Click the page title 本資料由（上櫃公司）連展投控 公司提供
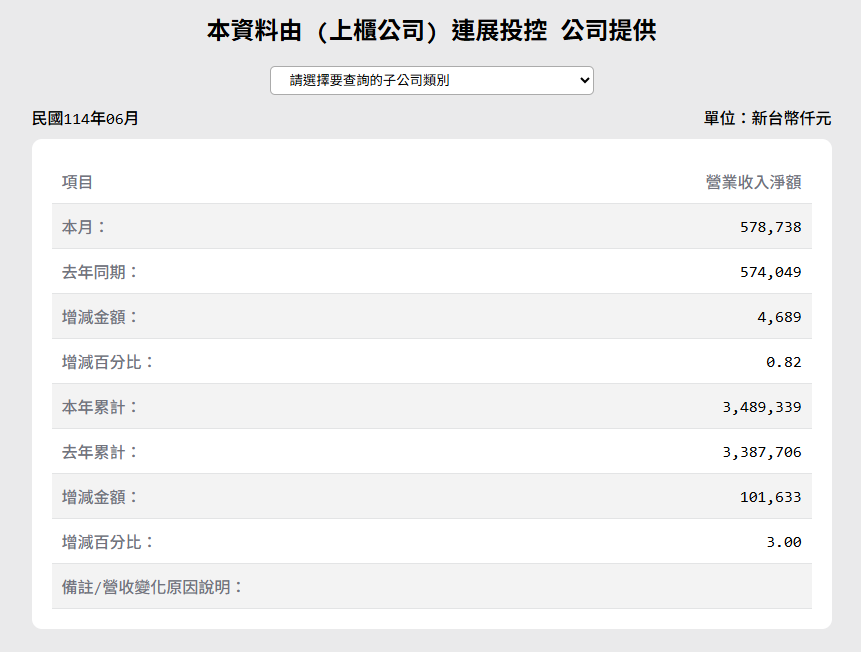 [x=432, y=30]
